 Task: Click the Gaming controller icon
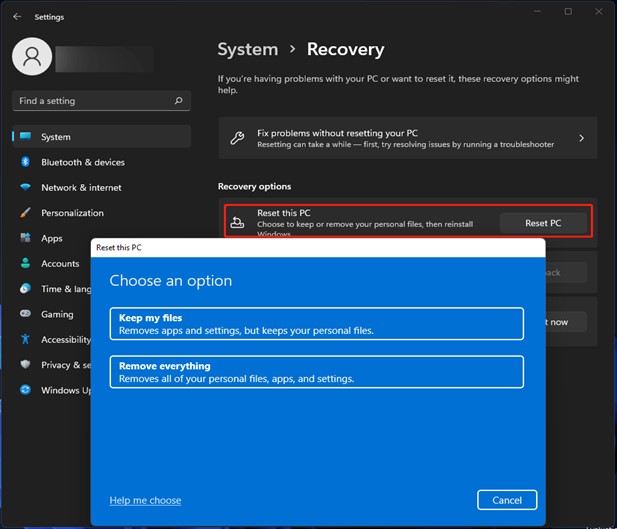point(25,314)
